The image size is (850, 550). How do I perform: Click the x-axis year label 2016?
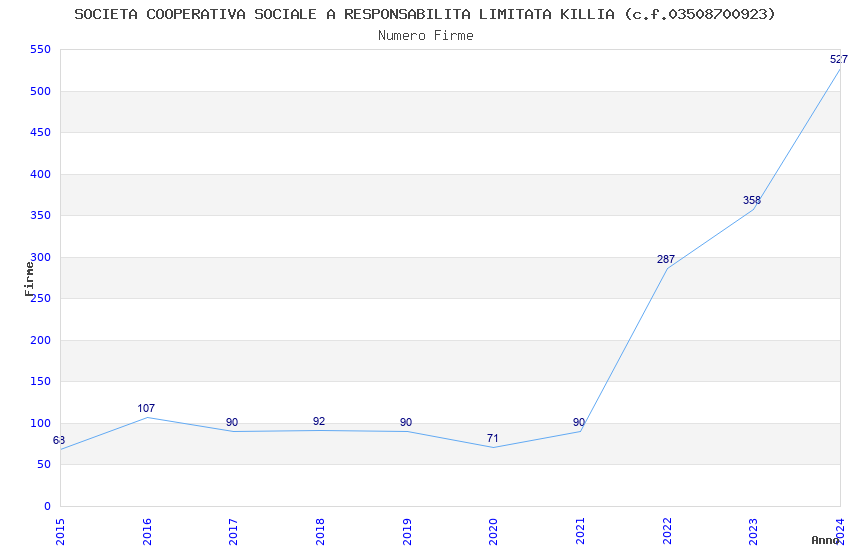click(147, 532)
